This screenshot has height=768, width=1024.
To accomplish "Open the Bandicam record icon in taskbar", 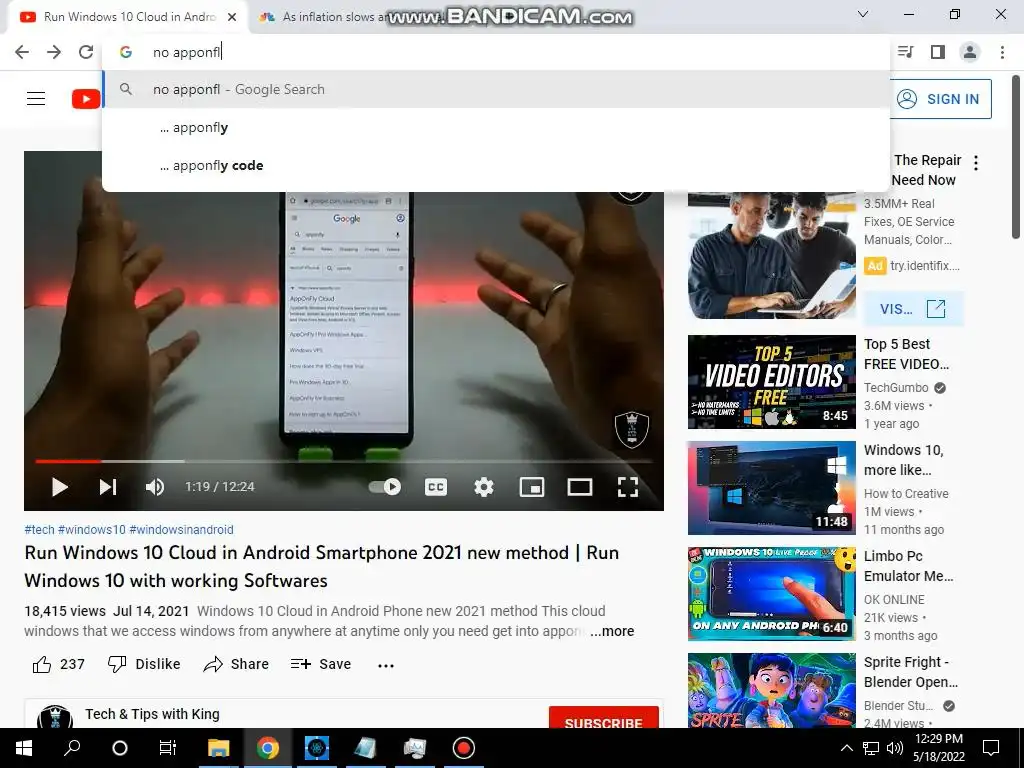I will 464,748.
